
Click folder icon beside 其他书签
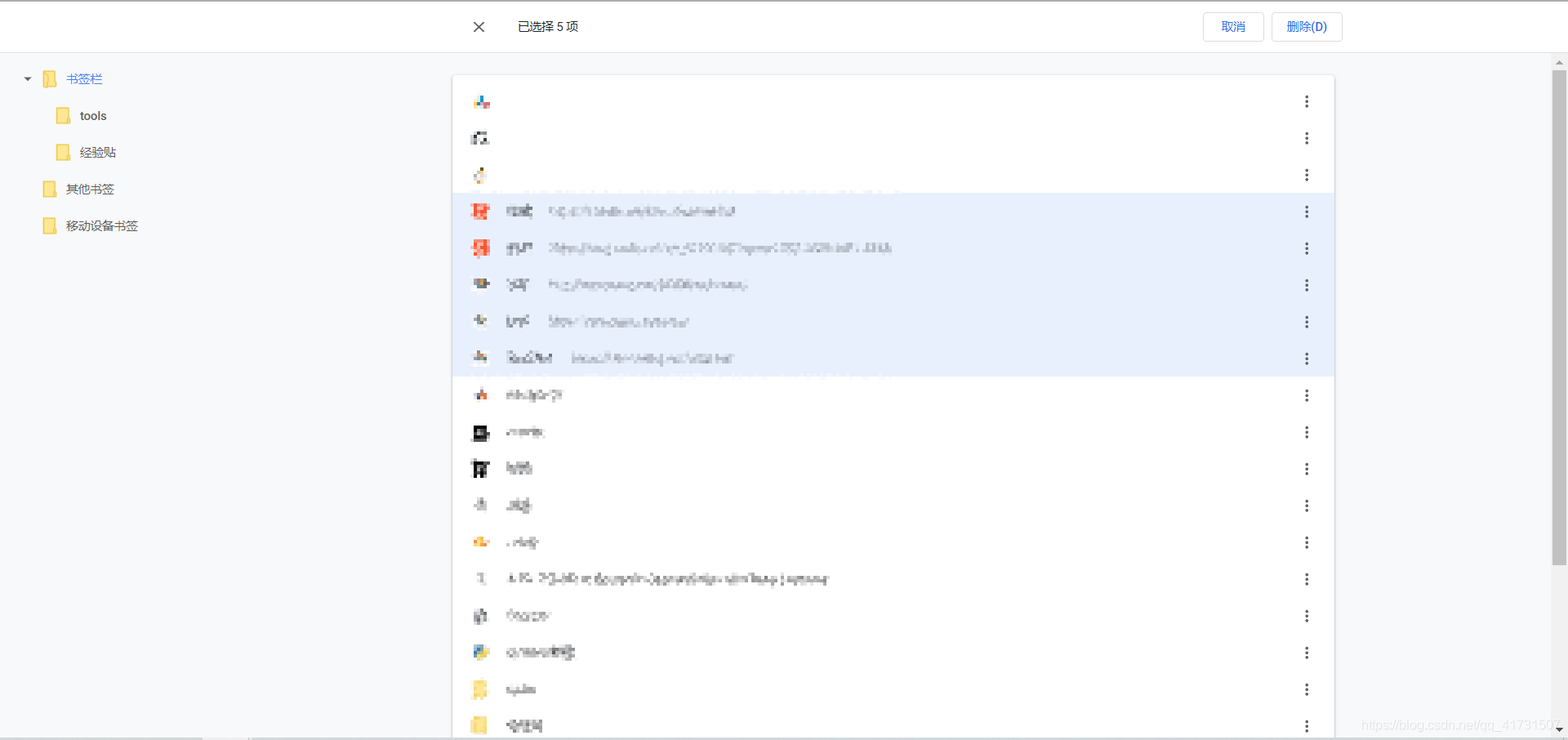click(49, 189)
